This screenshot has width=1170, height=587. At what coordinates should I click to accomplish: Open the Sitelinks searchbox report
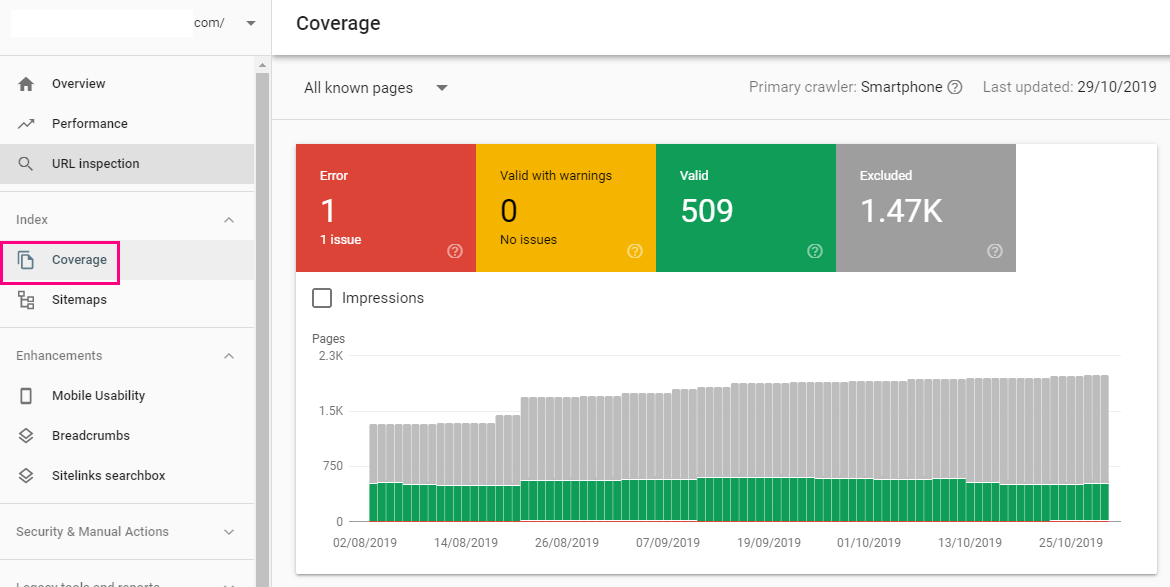[127, 476]
